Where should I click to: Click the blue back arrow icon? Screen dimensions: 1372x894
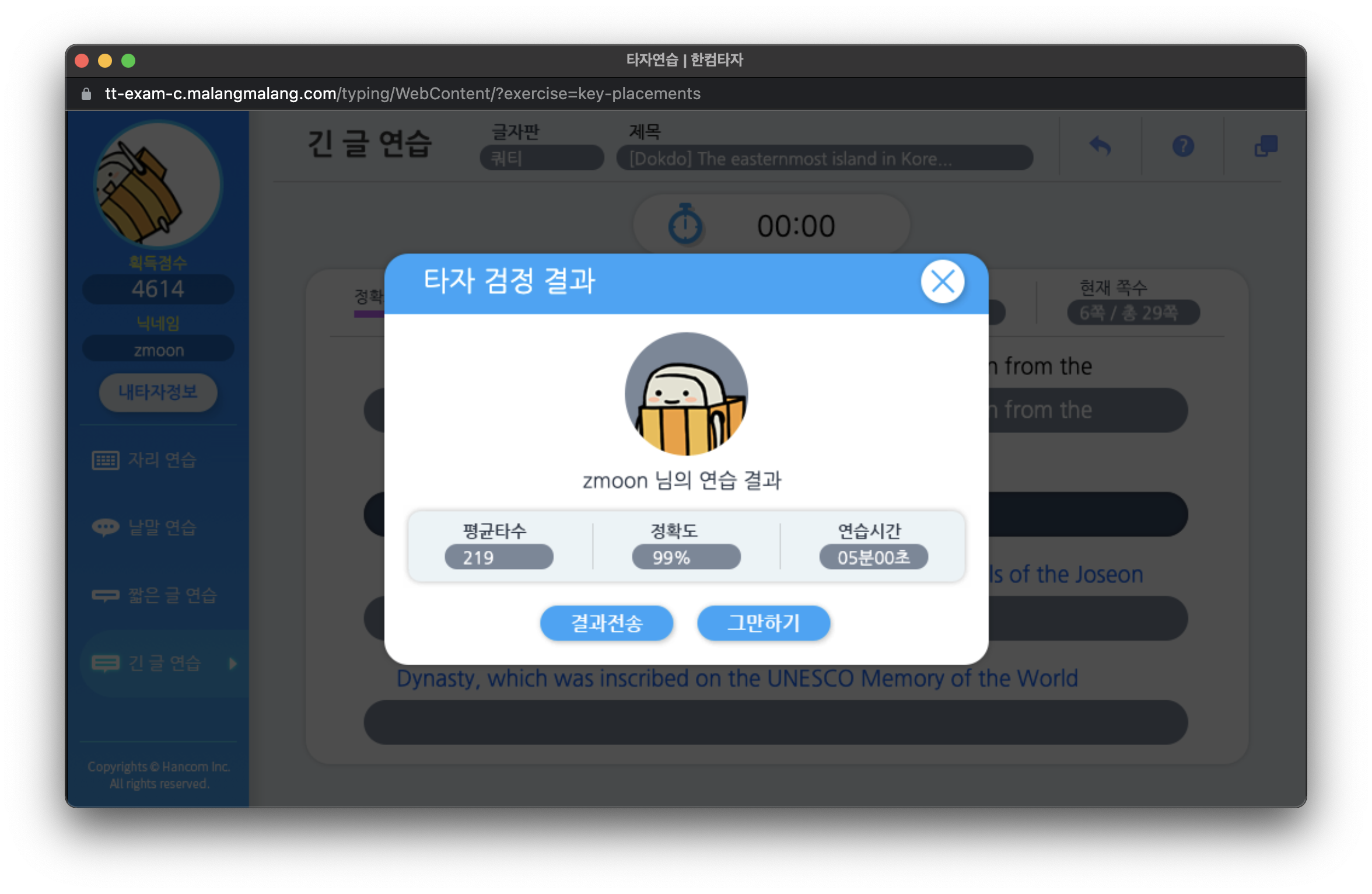[1100, 146]
